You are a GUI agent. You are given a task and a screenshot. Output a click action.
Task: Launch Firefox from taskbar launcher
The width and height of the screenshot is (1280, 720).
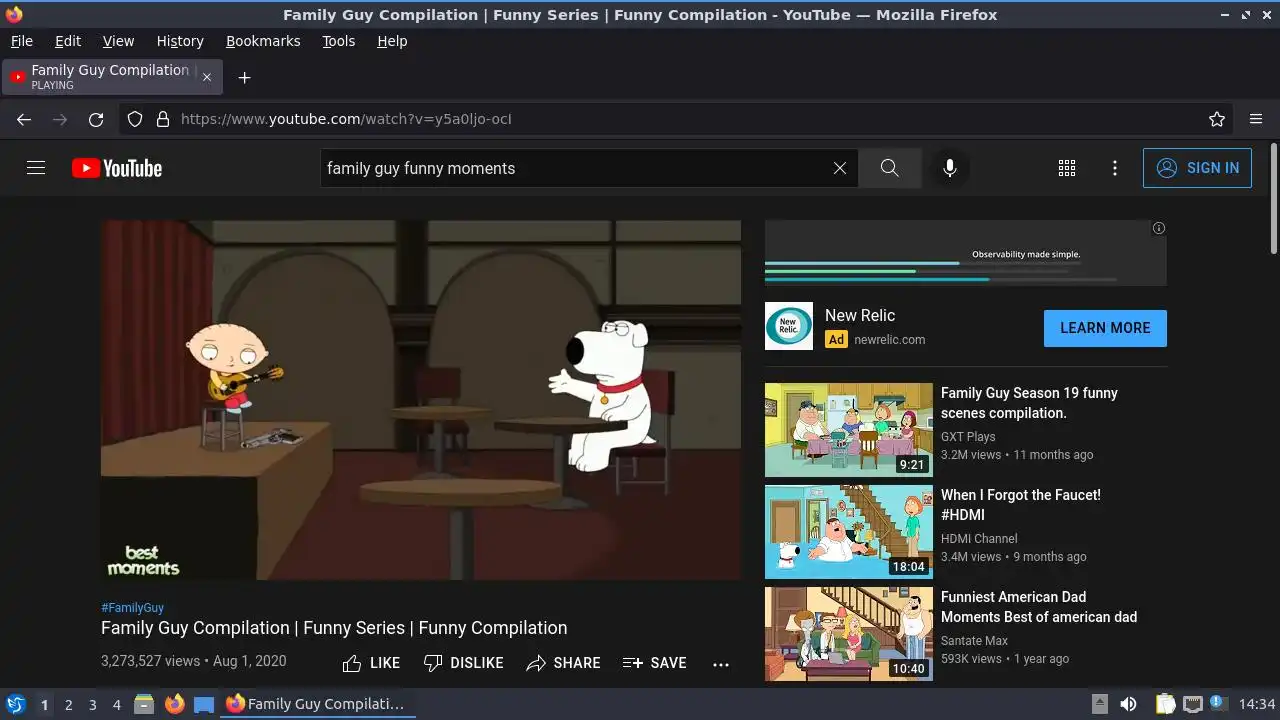click(x=174, y=704)
